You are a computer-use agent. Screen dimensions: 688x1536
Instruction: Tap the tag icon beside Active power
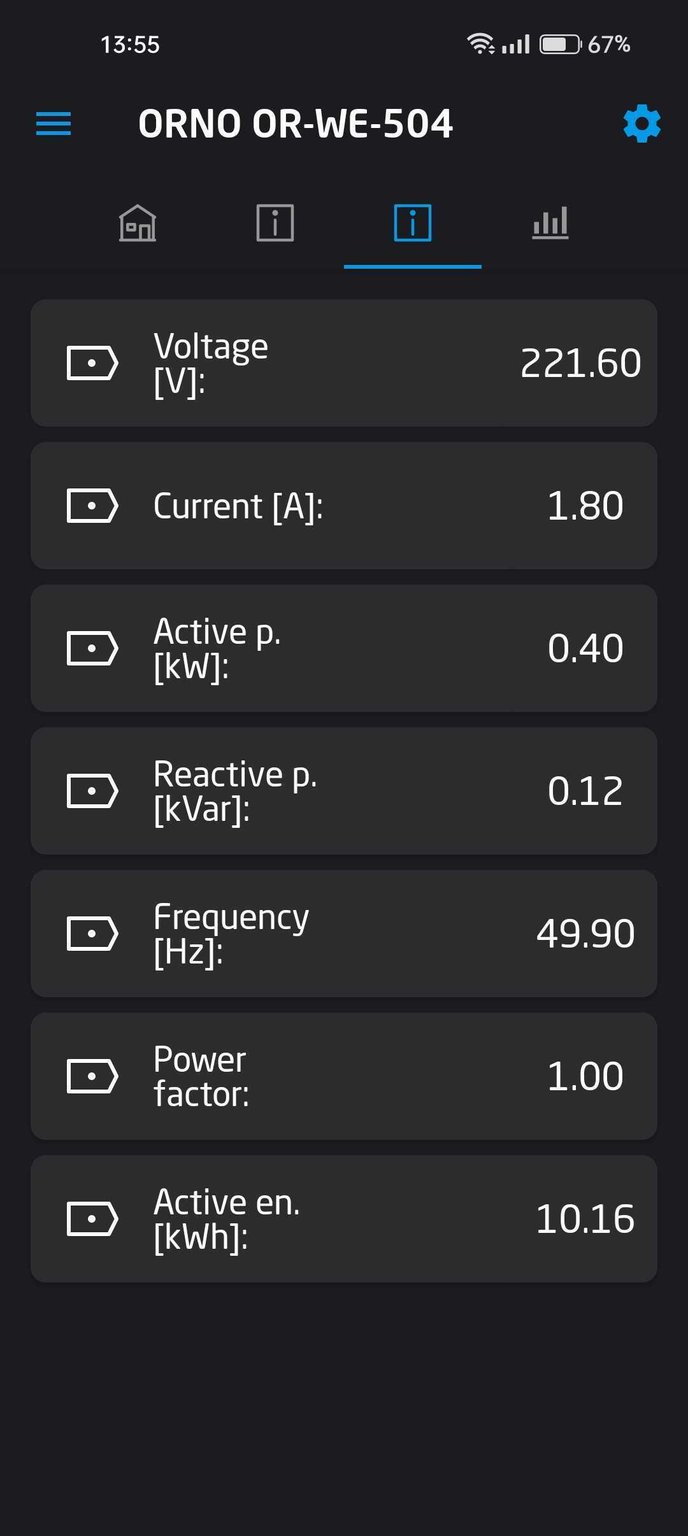[x=92, y=648]
